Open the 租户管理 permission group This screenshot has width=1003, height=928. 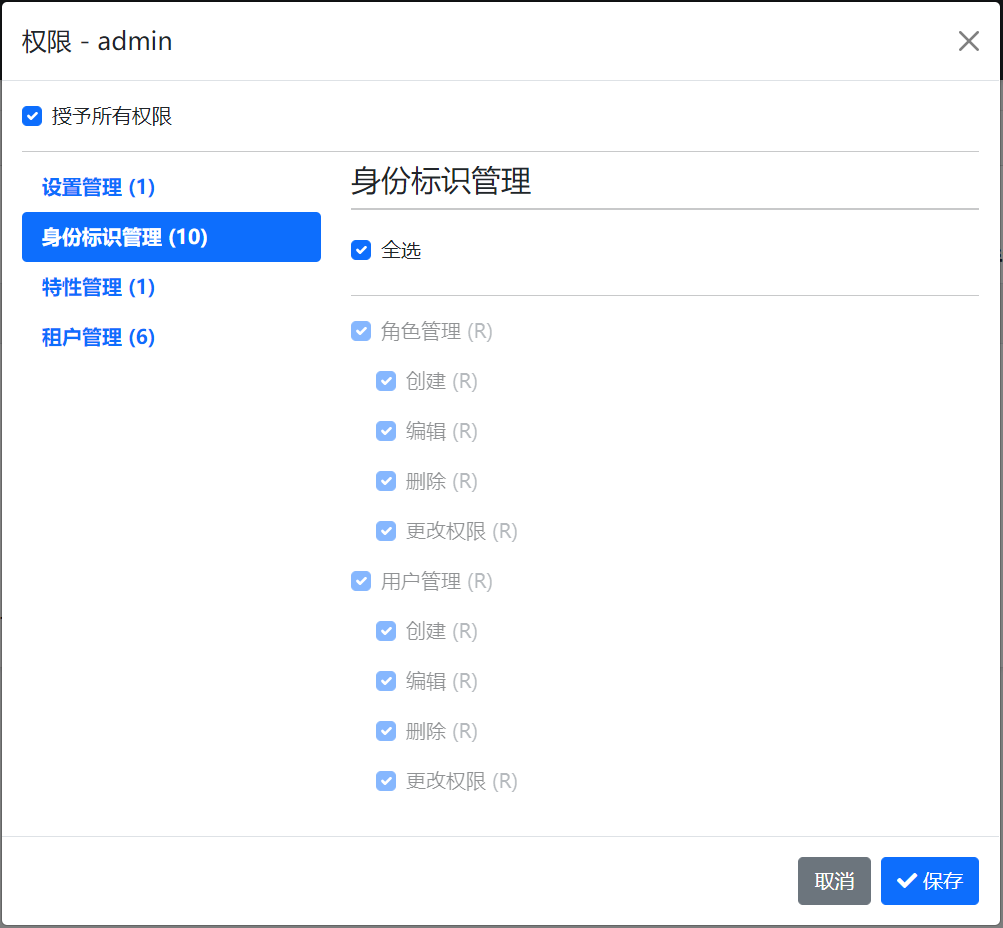[x=97, y=337]
